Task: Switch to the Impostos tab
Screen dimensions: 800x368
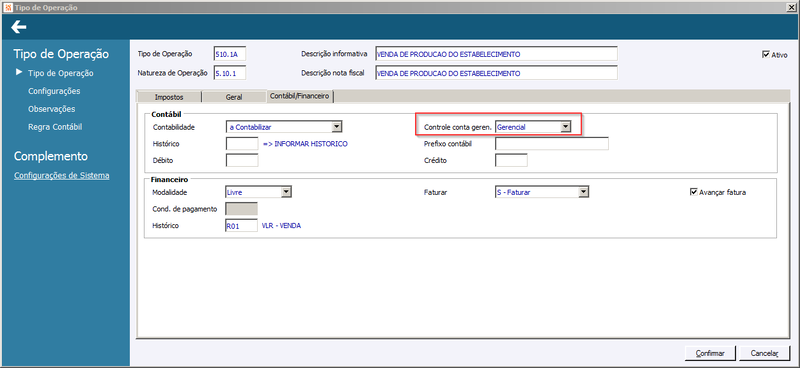Action: click(x=169, y=96)
